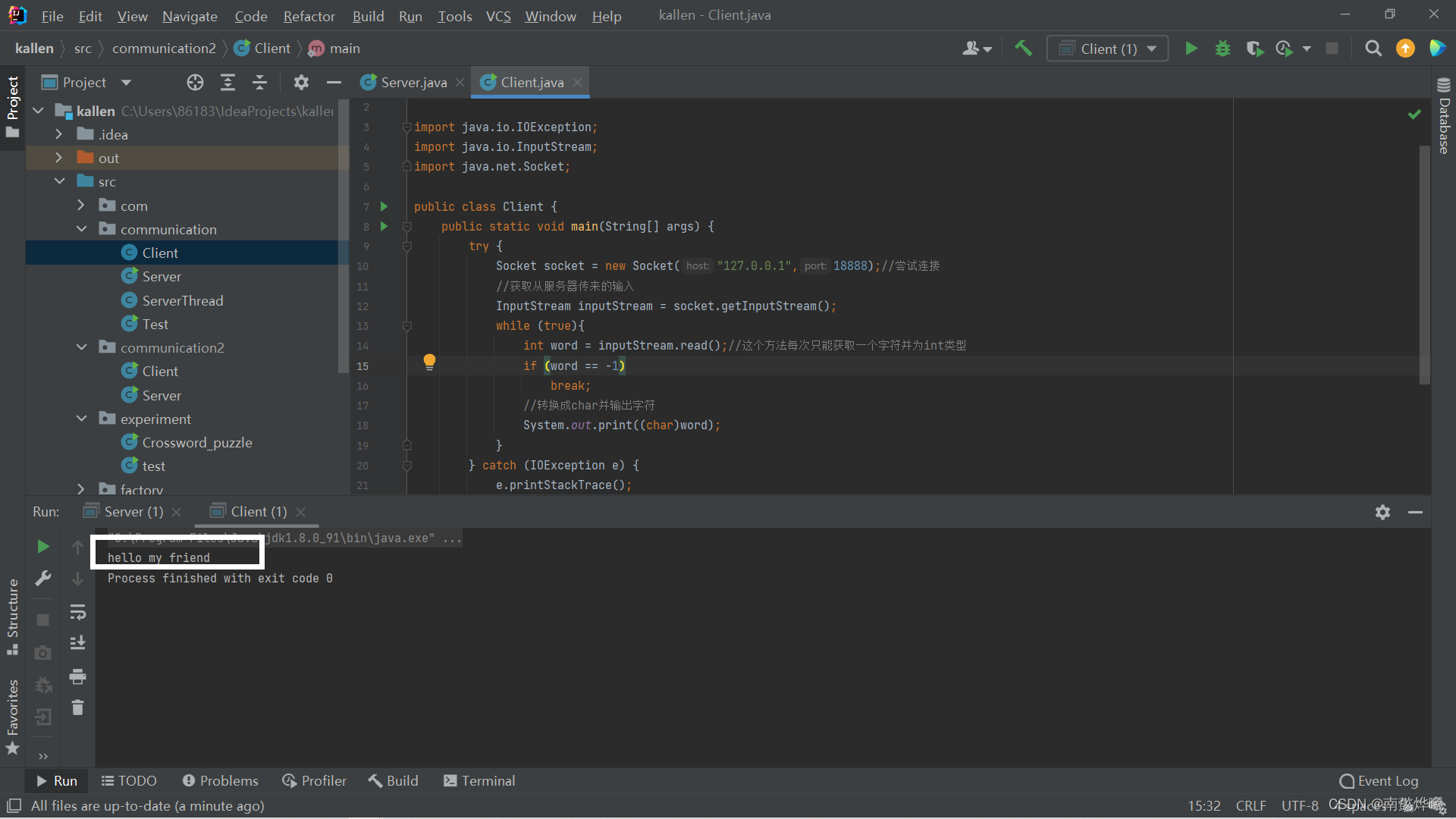Click the orange IDE update arrow icon
Viewport: 1456px width, 819px height.
1405,49
